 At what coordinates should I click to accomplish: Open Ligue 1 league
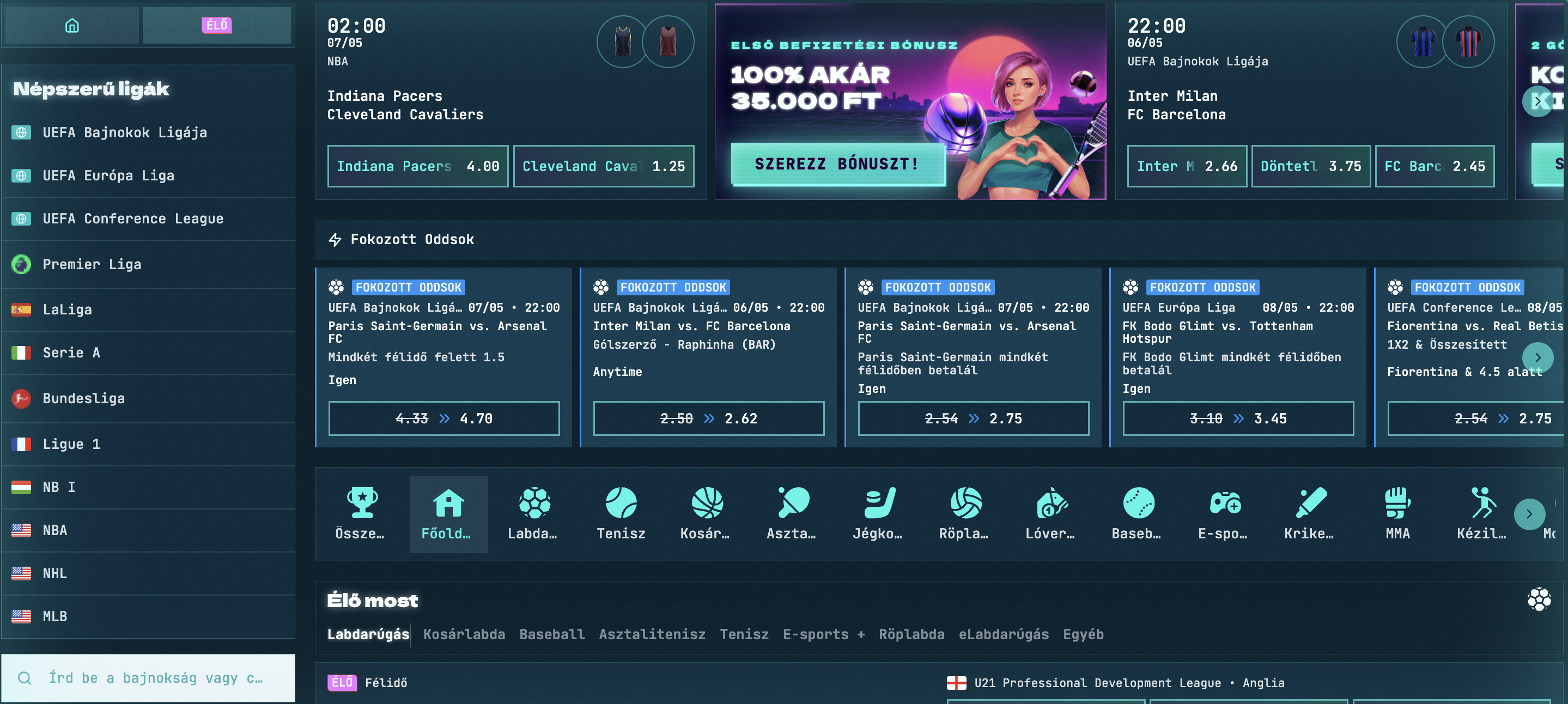(148, 444)
